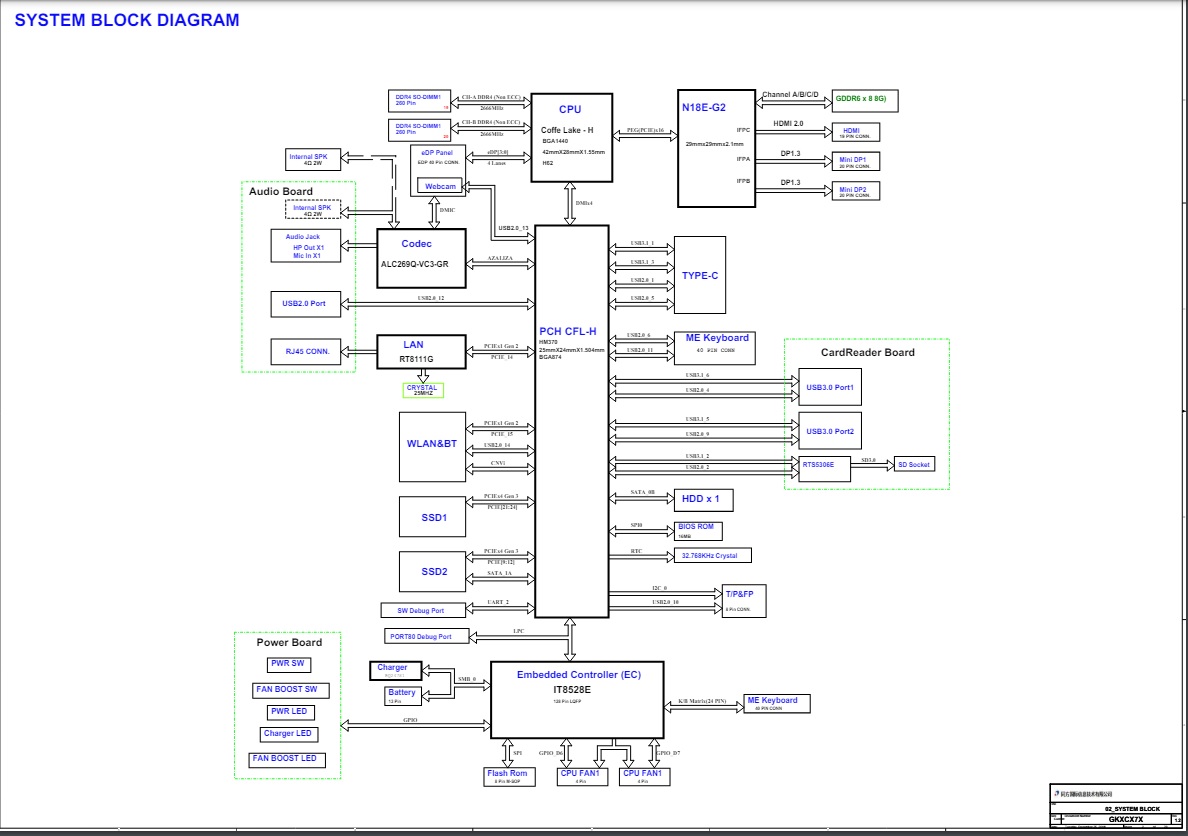Click the SSD2 block
1188x836 pixels.
click(433, 571)
